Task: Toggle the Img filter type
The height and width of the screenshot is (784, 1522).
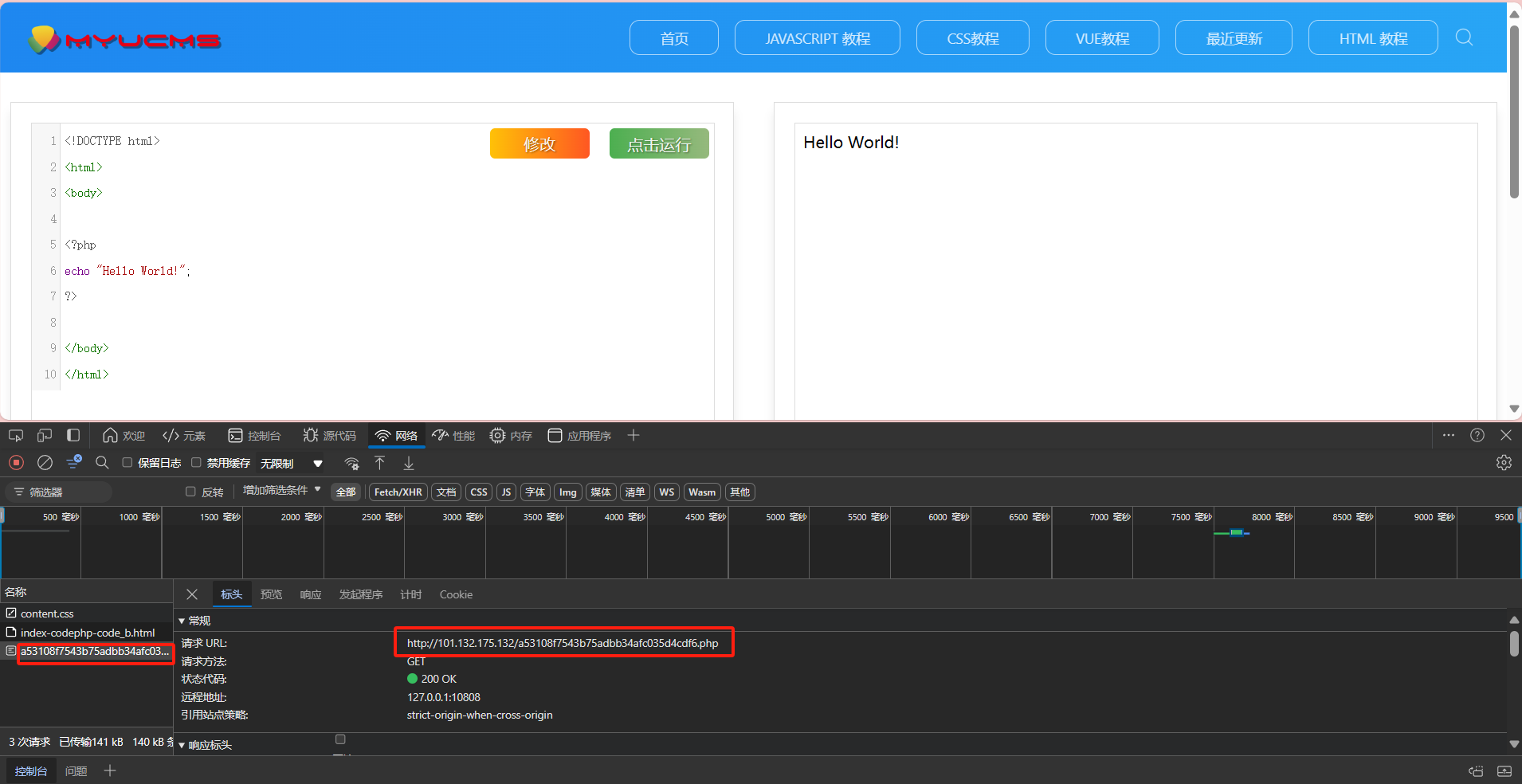Action: click(568, 492)
